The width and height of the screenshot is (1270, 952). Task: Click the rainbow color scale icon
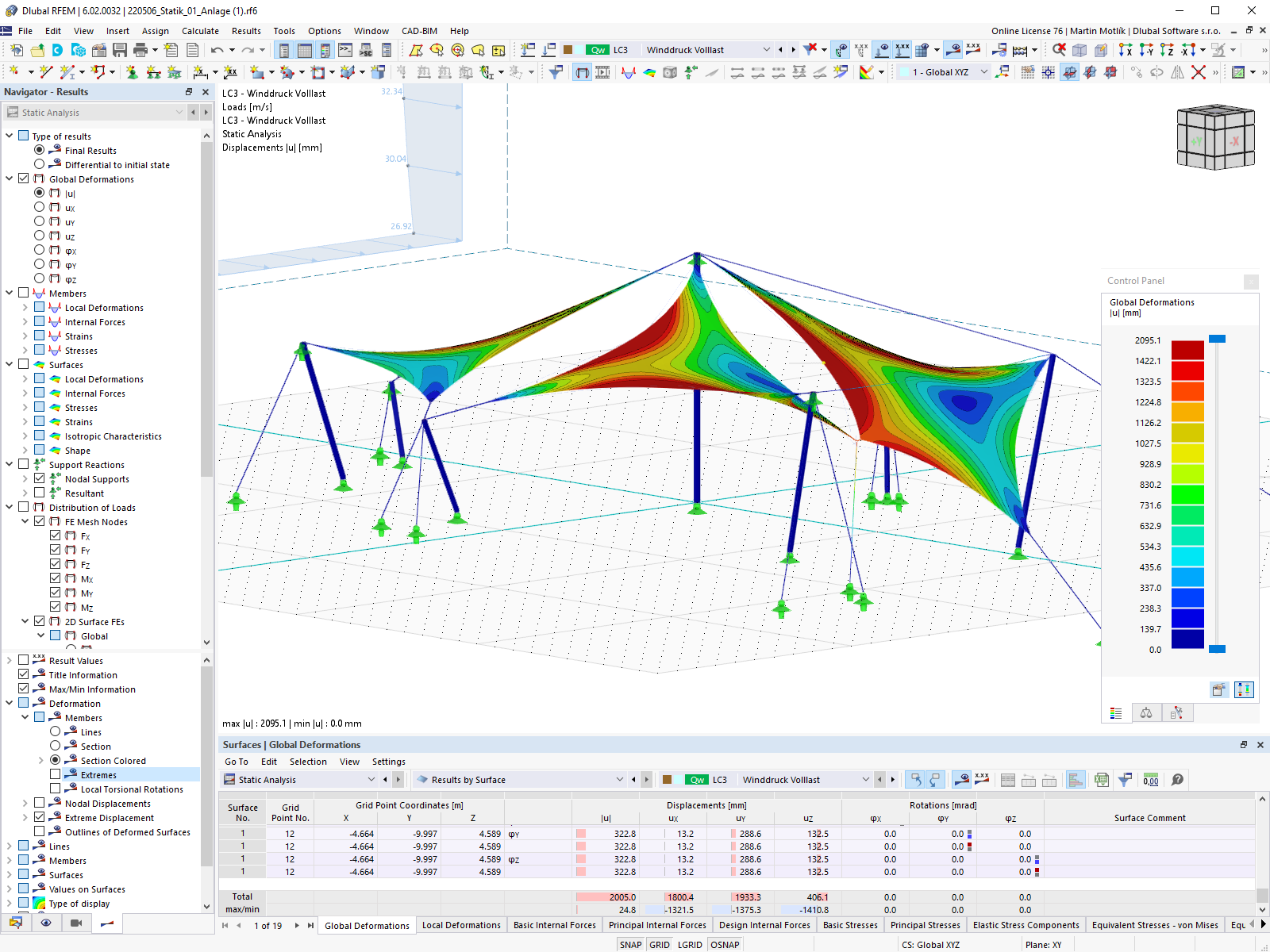866,71
